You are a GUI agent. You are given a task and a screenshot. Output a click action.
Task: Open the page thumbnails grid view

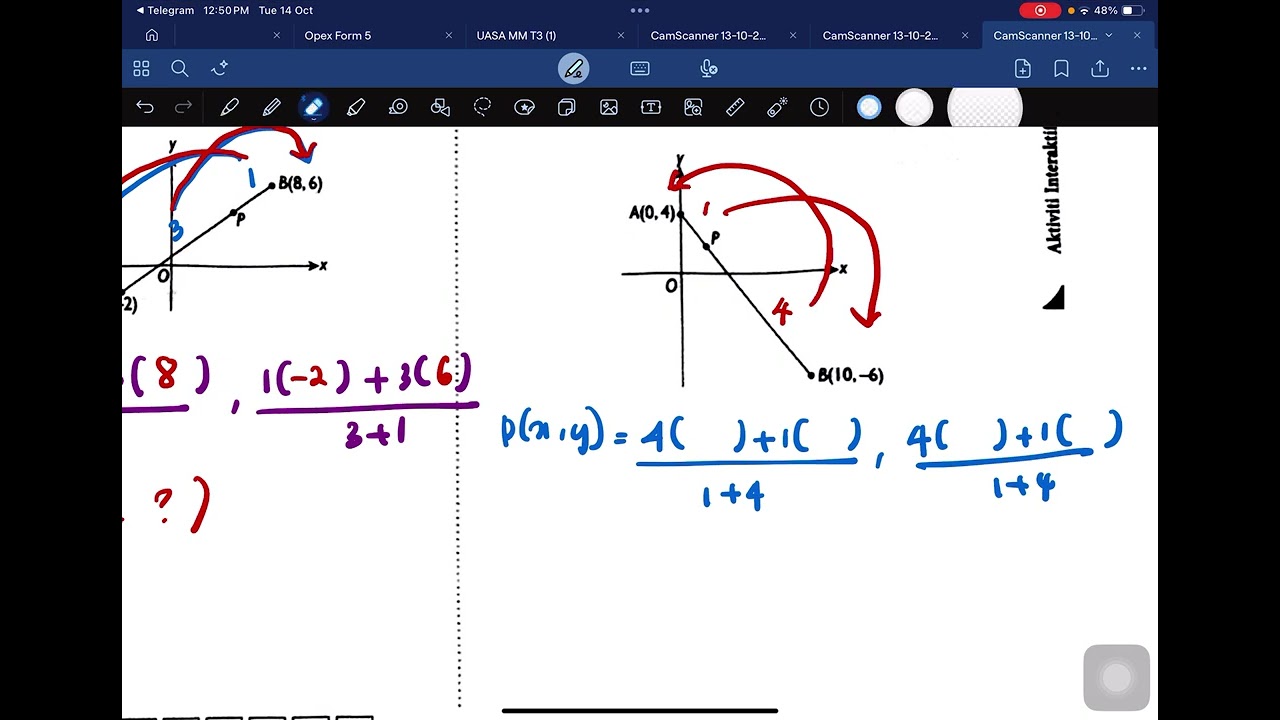[141, 68]
